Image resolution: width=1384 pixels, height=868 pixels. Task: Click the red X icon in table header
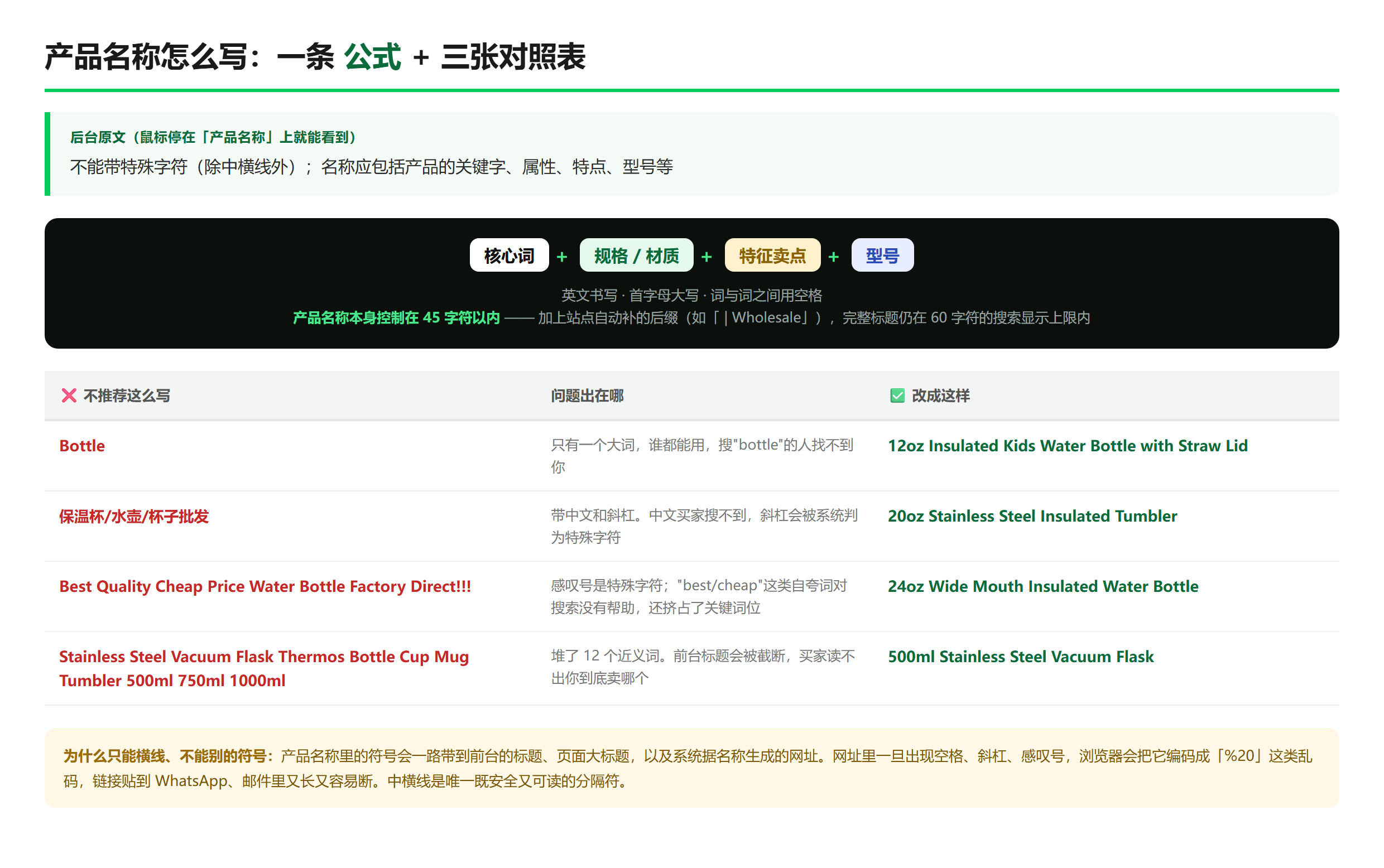point(69,396)
